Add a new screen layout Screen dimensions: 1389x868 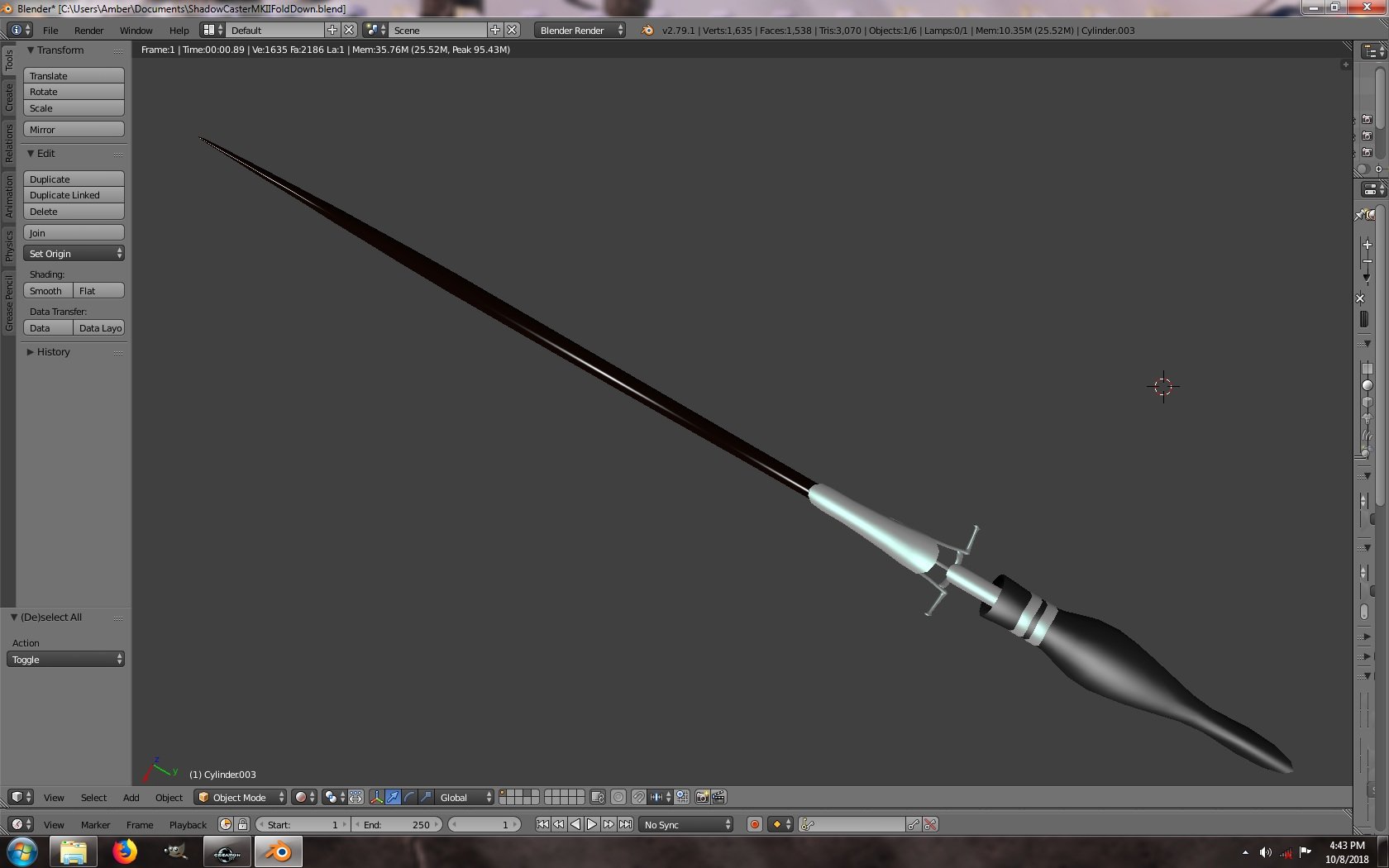click(332, 30)
